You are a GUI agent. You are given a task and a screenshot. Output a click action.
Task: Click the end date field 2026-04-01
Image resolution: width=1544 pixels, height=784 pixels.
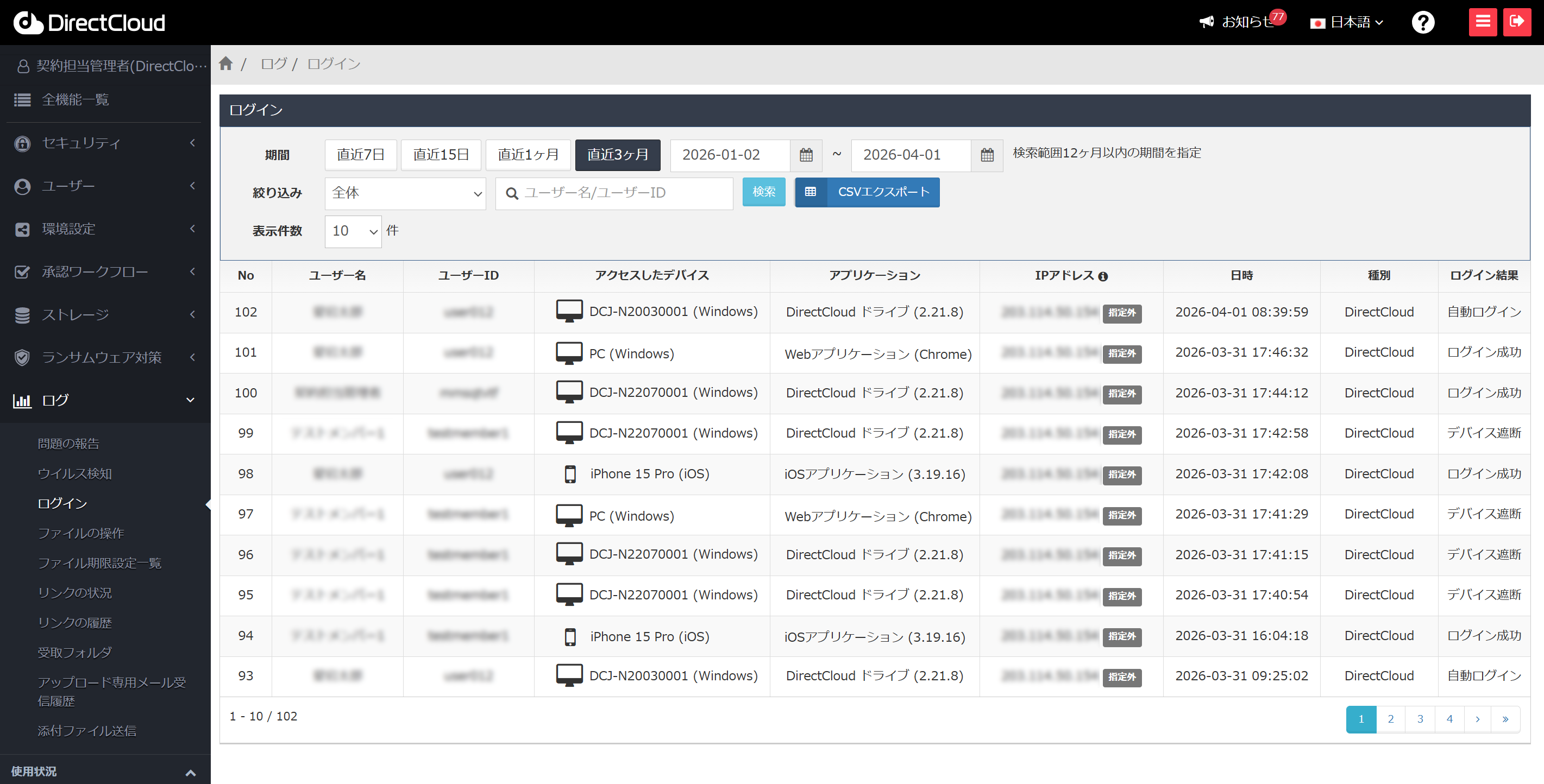click(x=911, y=155)
